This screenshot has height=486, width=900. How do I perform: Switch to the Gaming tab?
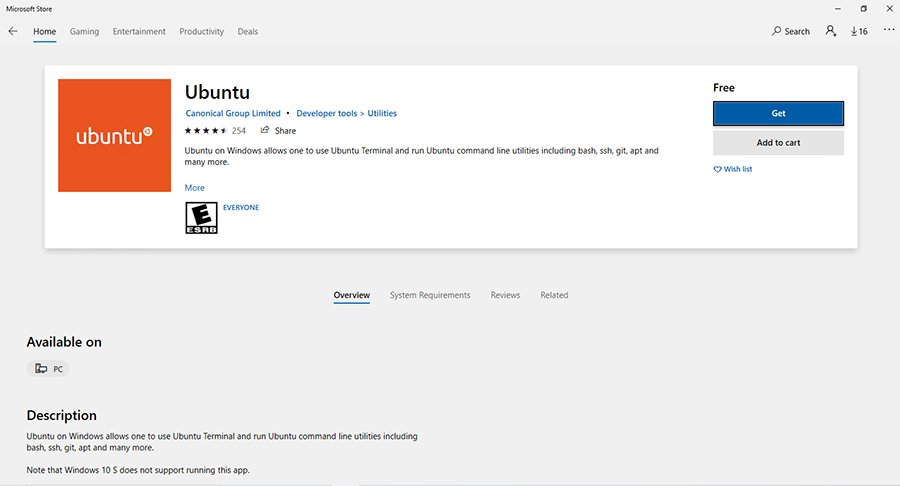[x=84, y=32]
